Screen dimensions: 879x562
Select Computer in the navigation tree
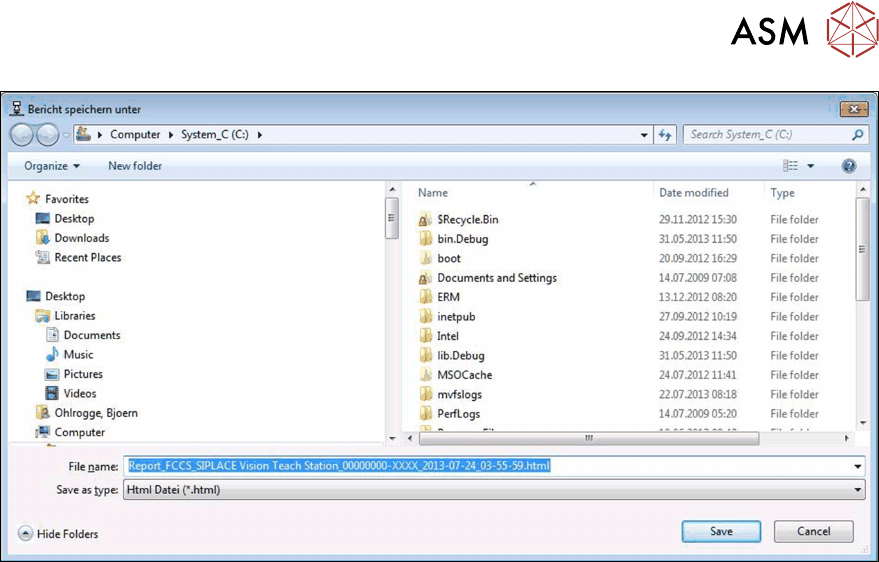79,433
